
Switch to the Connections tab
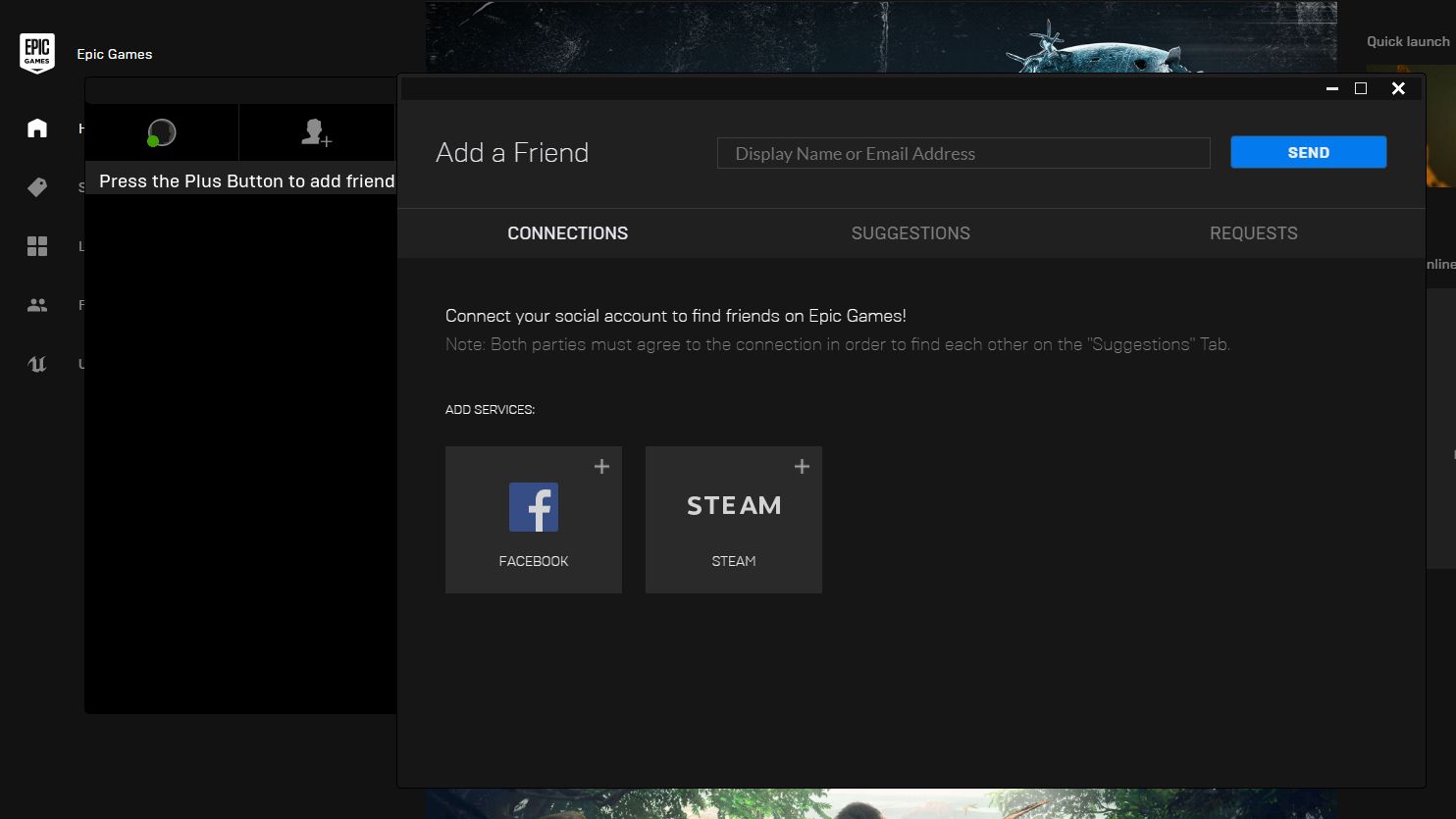click(x=568, y=233)
